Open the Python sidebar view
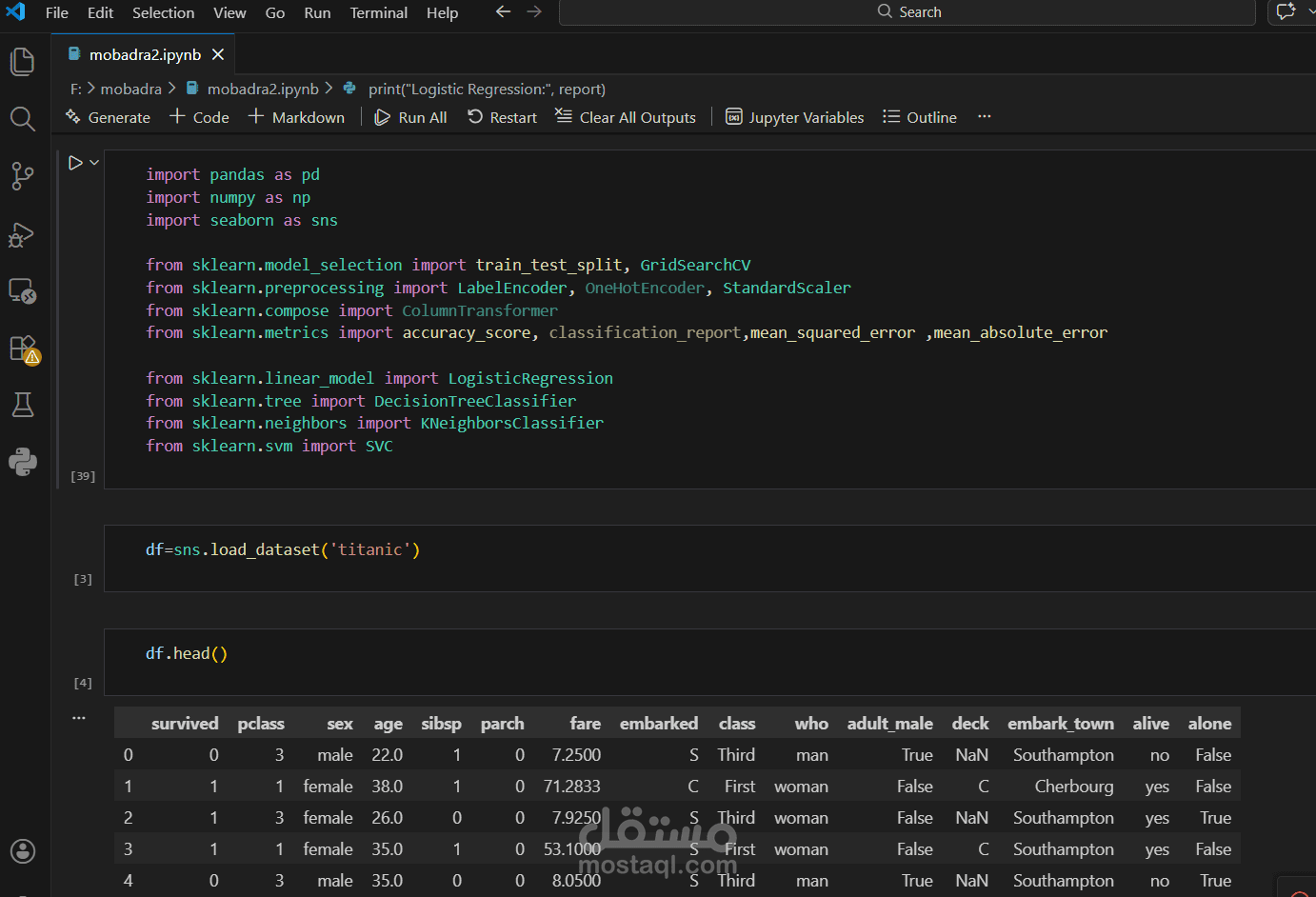 click(x=22, y=463)
